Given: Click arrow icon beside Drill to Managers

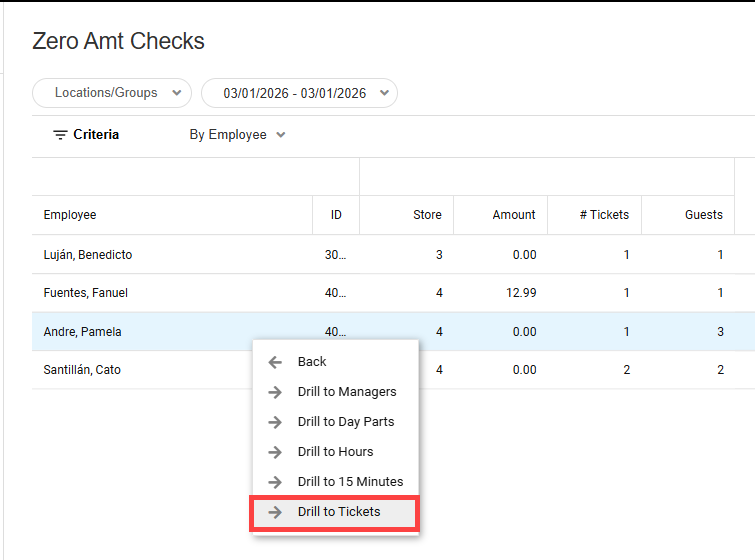Looking at the screenshot, I should (x=275, y=392).
